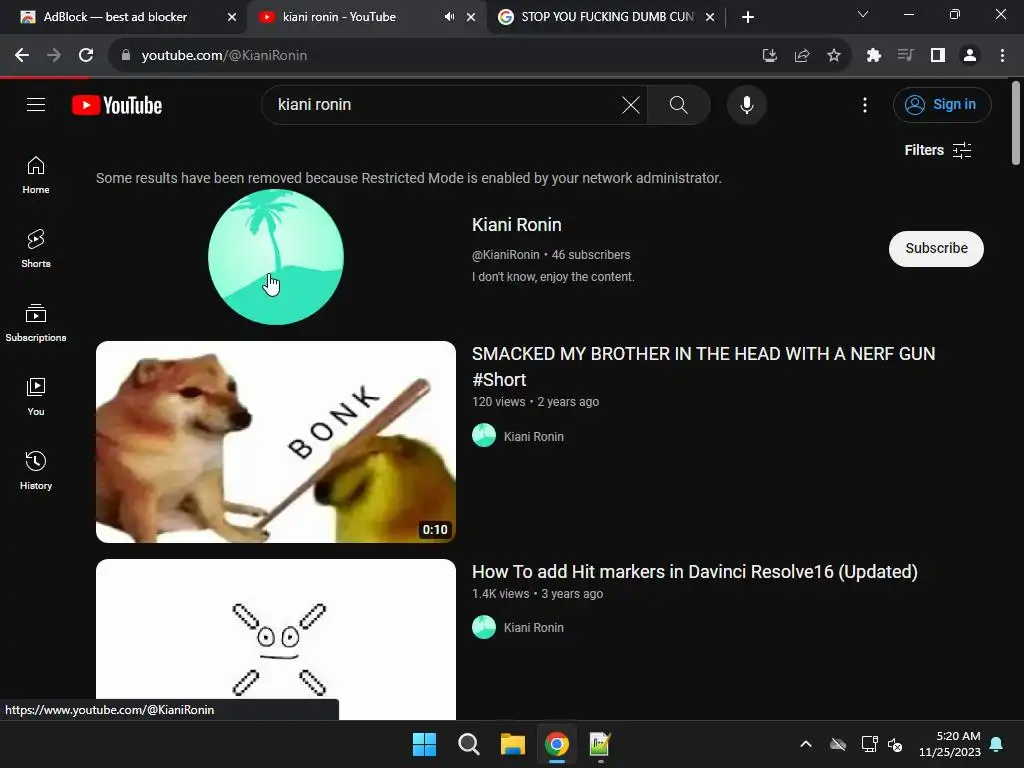
Task: Open the palm tree channel avatar
Action: [276, 257]
